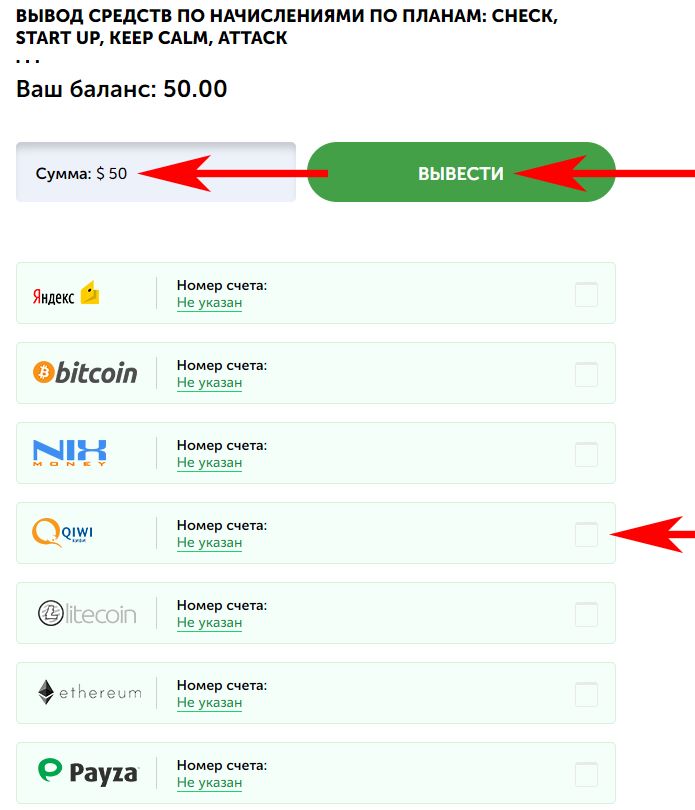
Task: Click the NIX Money logo
Action: click(69, 453)
